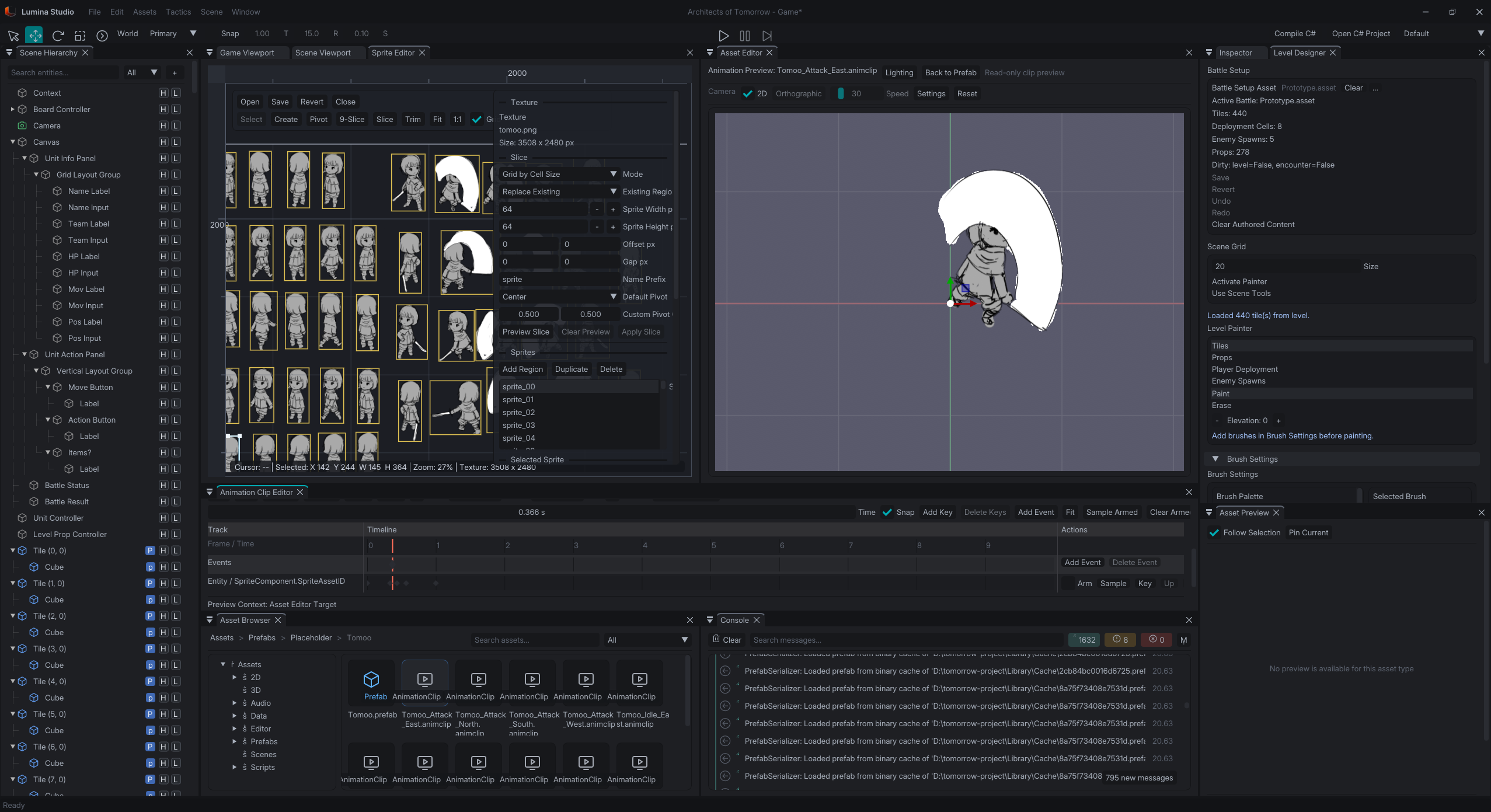The image size is (1491, 812).
Task: Expand the Audio folder in asset tree
Action: [x=235, y=703]
